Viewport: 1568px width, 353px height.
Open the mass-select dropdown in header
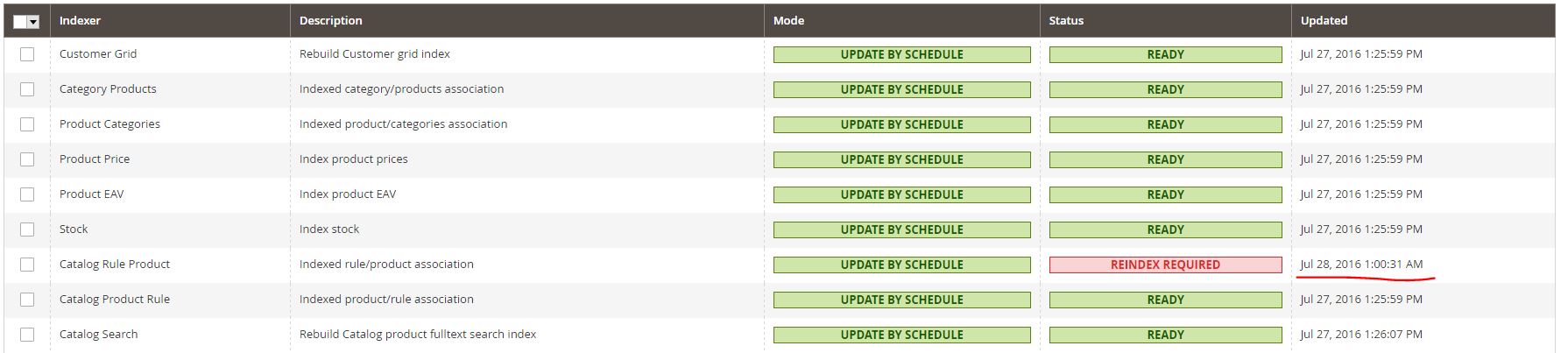tap(33, 22)
